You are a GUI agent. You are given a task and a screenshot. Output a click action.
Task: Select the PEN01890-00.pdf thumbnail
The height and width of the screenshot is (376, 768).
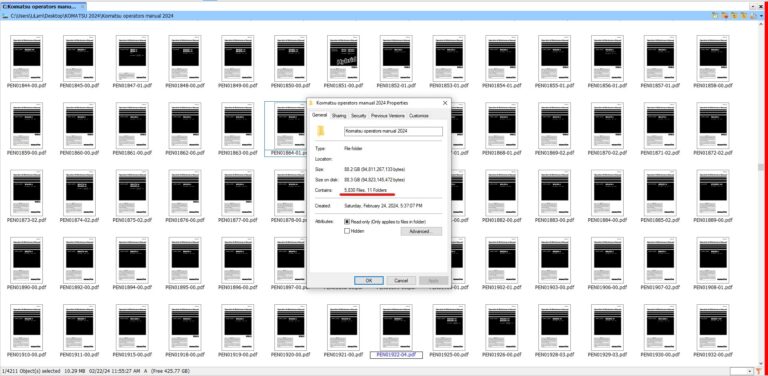click(x=26, y=261)
